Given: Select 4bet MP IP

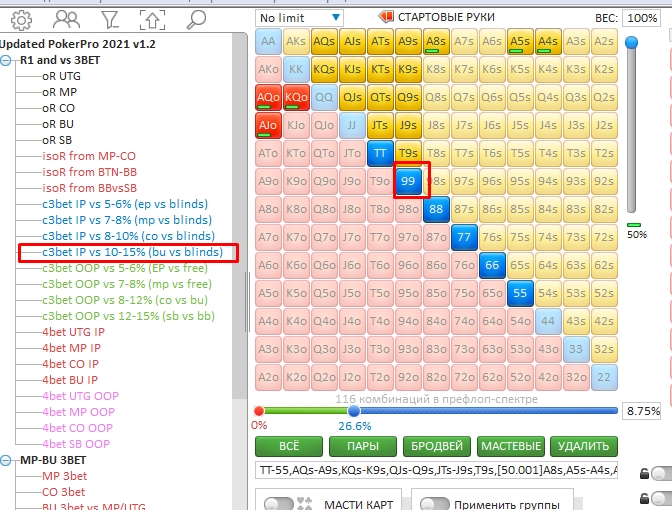Looking at the screenshot, I should [71, 348].
